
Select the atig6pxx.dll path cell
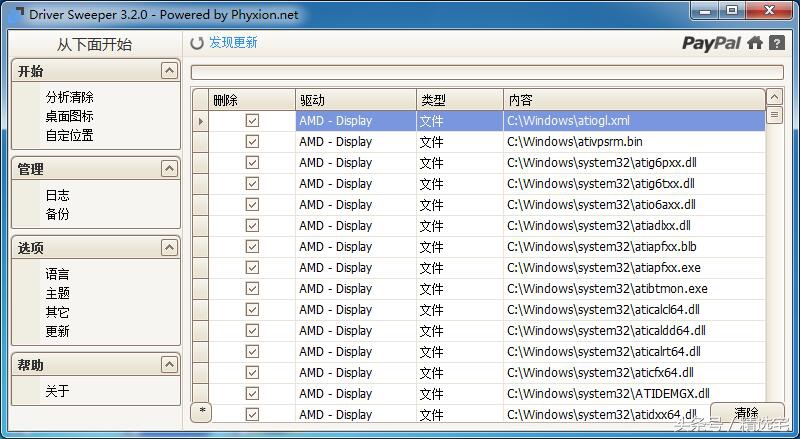point(634,163)
